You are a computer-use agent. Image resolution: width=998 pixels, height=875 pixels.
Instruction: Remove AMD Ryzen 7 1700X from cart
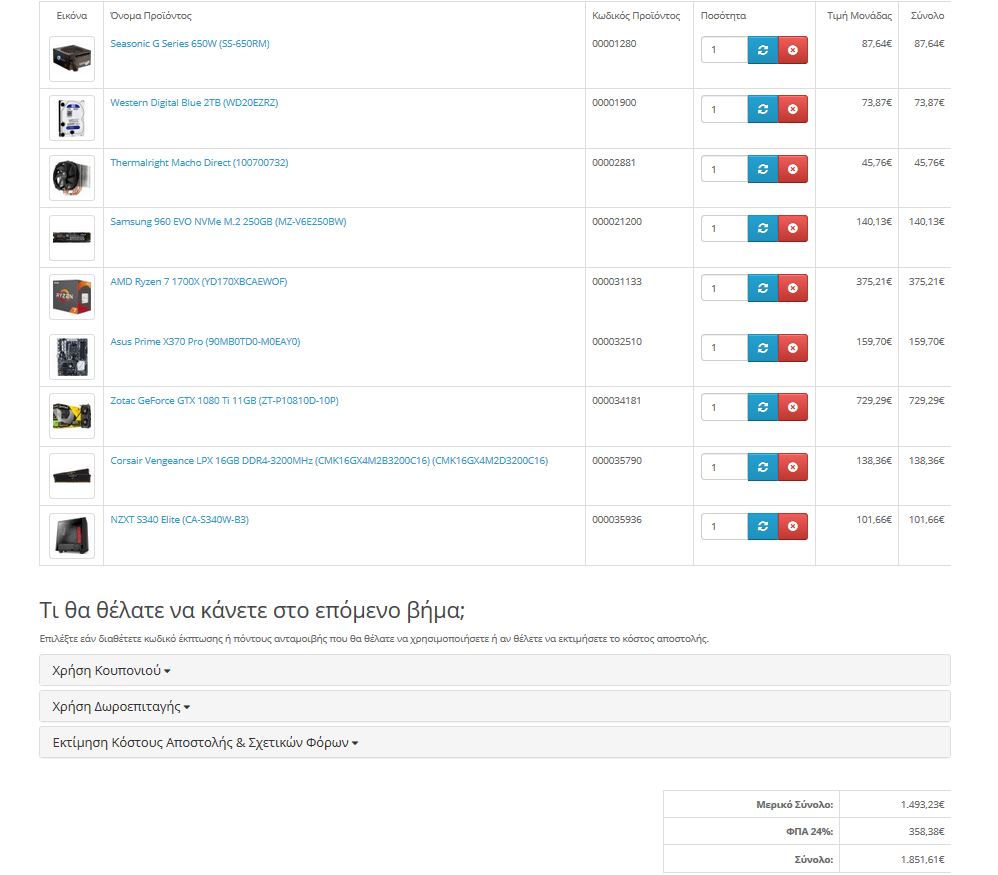click(x=792, y=288)
